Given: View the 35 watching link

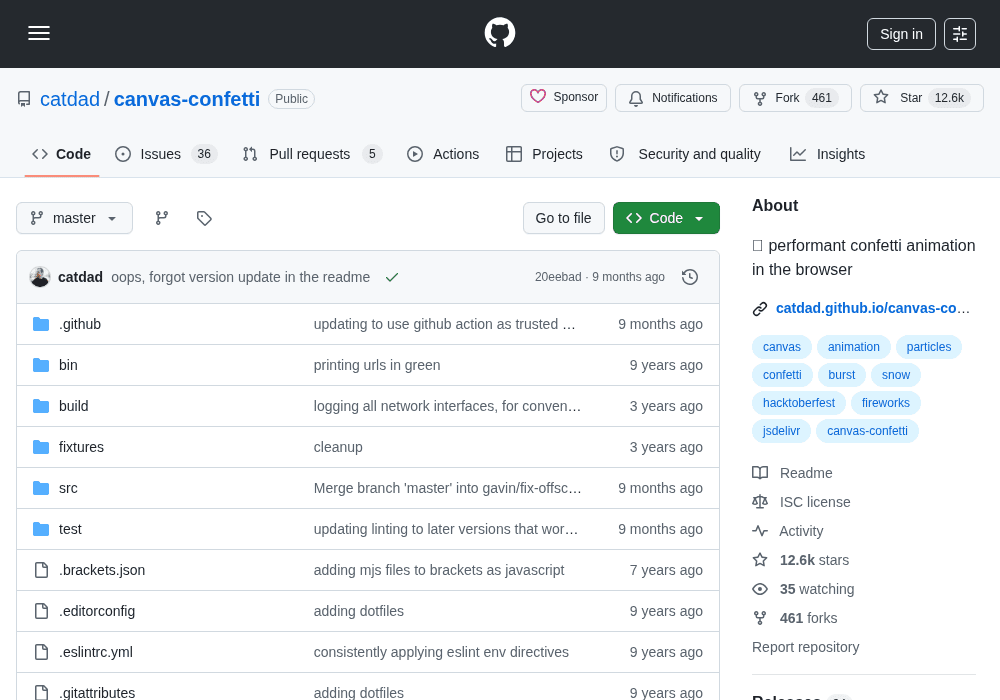Looking at the screenshot, I should coord(804,589).
